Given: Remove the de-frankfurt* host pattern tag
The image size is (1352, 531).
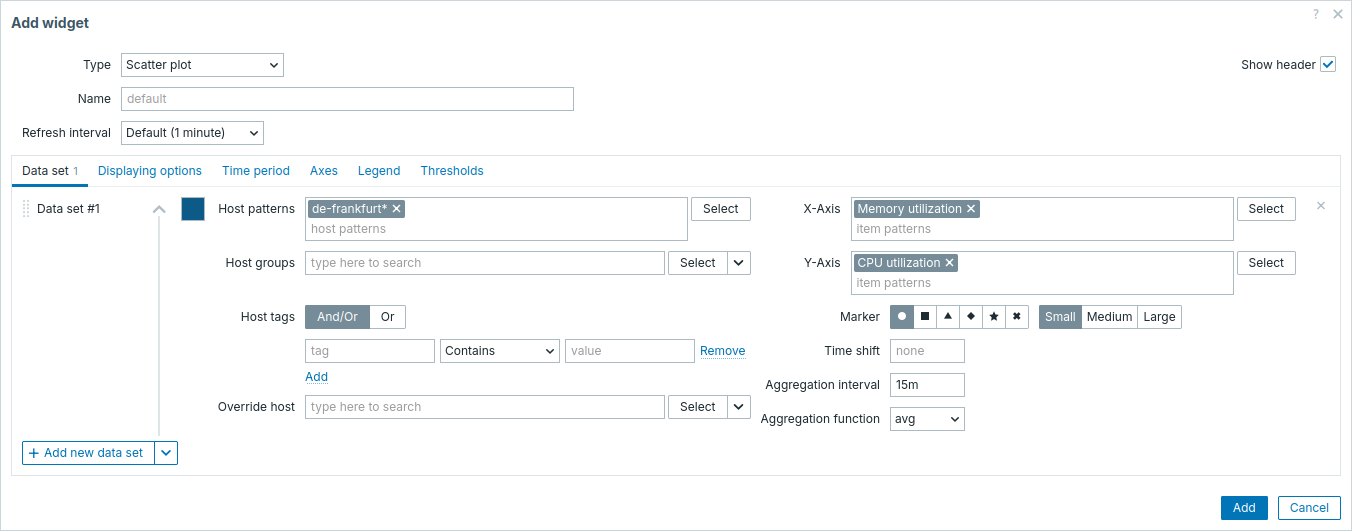Looking at the screenshot, I should [x=397, y=209].
